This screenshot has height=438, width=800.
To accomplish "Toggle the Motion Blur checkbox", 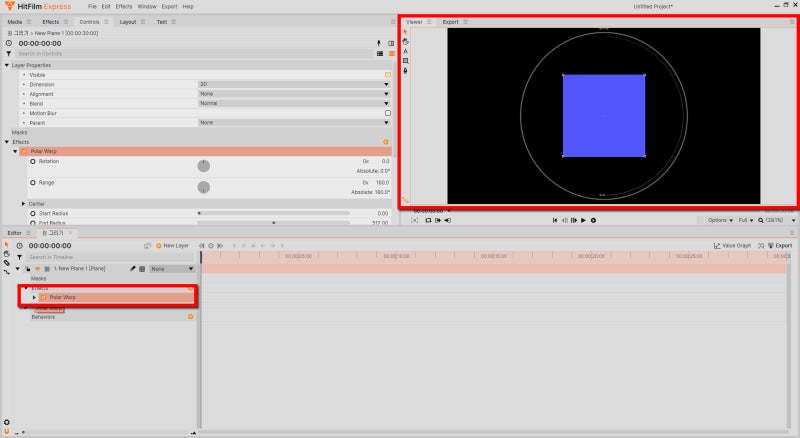I will click(x=388, y=113).
